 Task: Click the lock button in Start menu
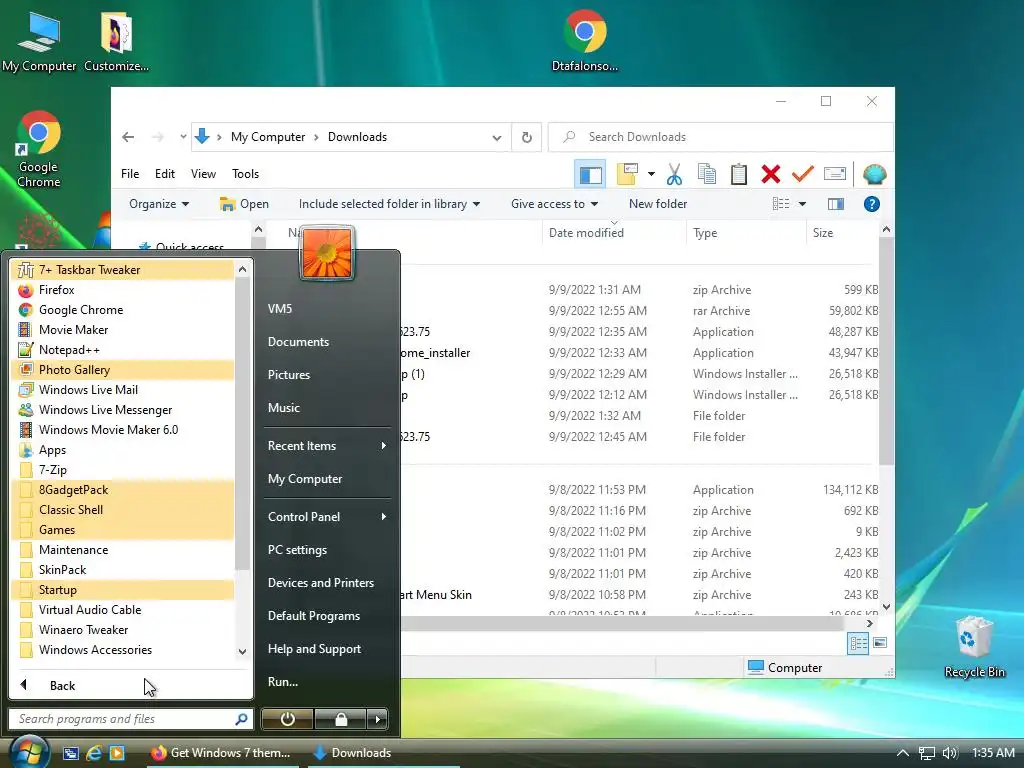coord(340,719)
